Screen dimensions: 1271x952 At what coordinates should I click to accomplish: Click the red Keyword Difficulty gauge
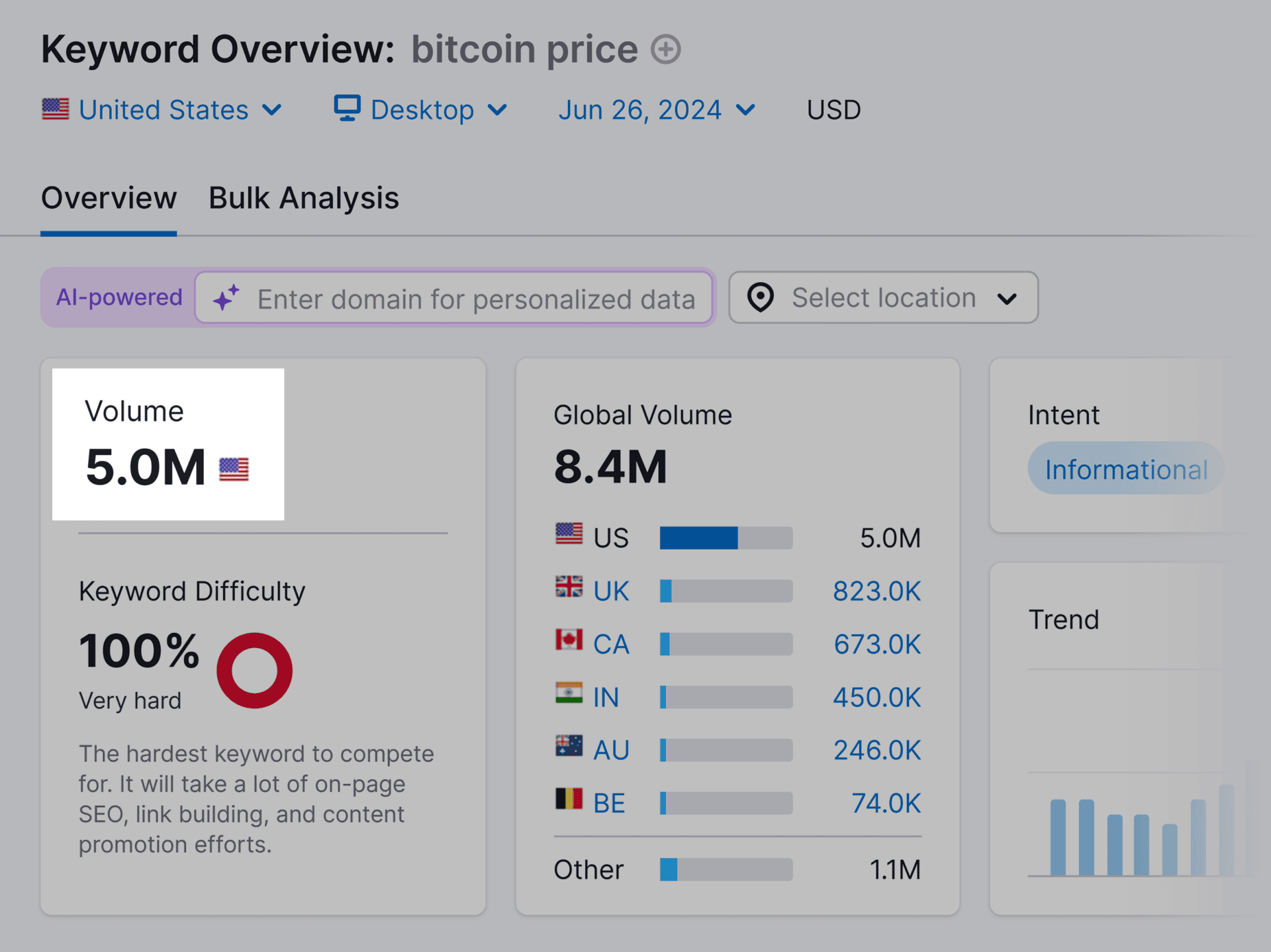coord(254,670)
